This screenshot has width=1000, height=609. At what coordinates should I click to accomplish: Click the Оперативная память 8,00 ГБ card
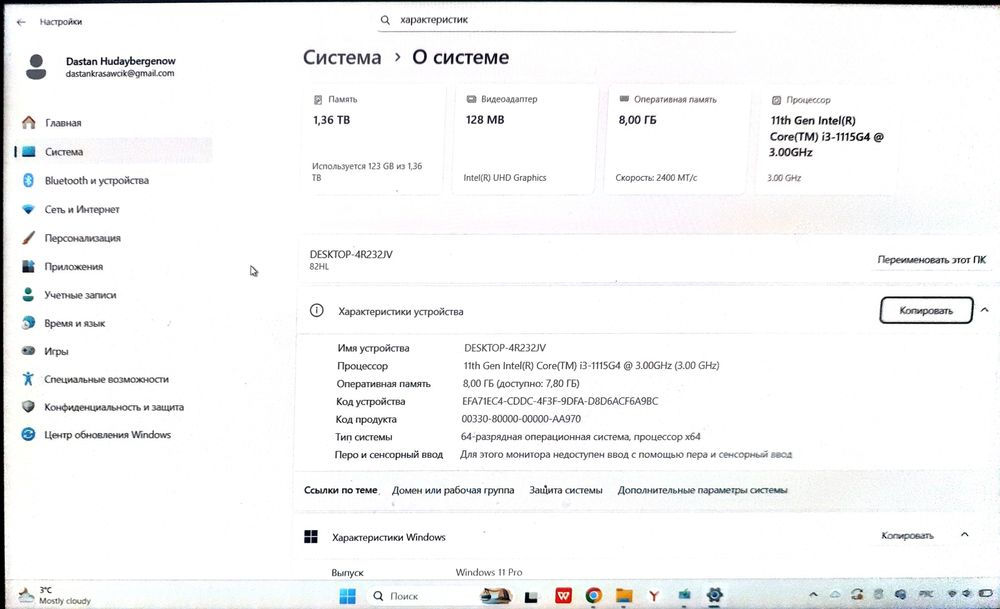click(x=677, y=139)
